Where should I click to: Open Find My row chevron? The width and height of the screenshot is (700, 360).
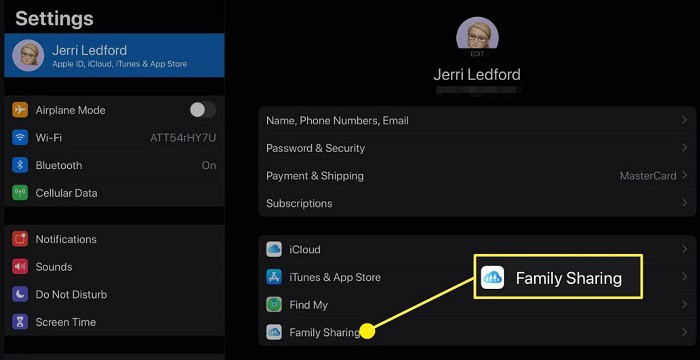pyautogui.click(x=684, y=305)
